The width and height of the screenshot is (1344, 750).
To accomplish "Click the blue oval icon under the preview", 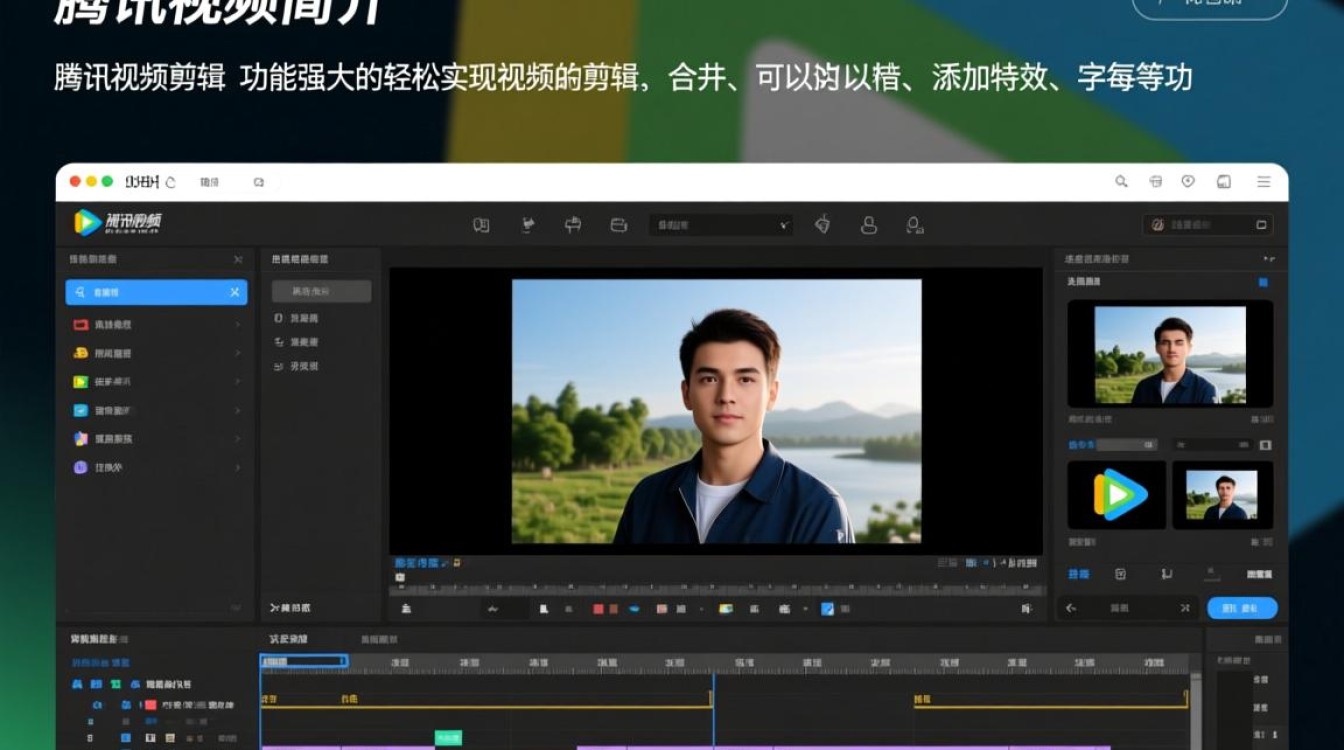I will point(634,608).
